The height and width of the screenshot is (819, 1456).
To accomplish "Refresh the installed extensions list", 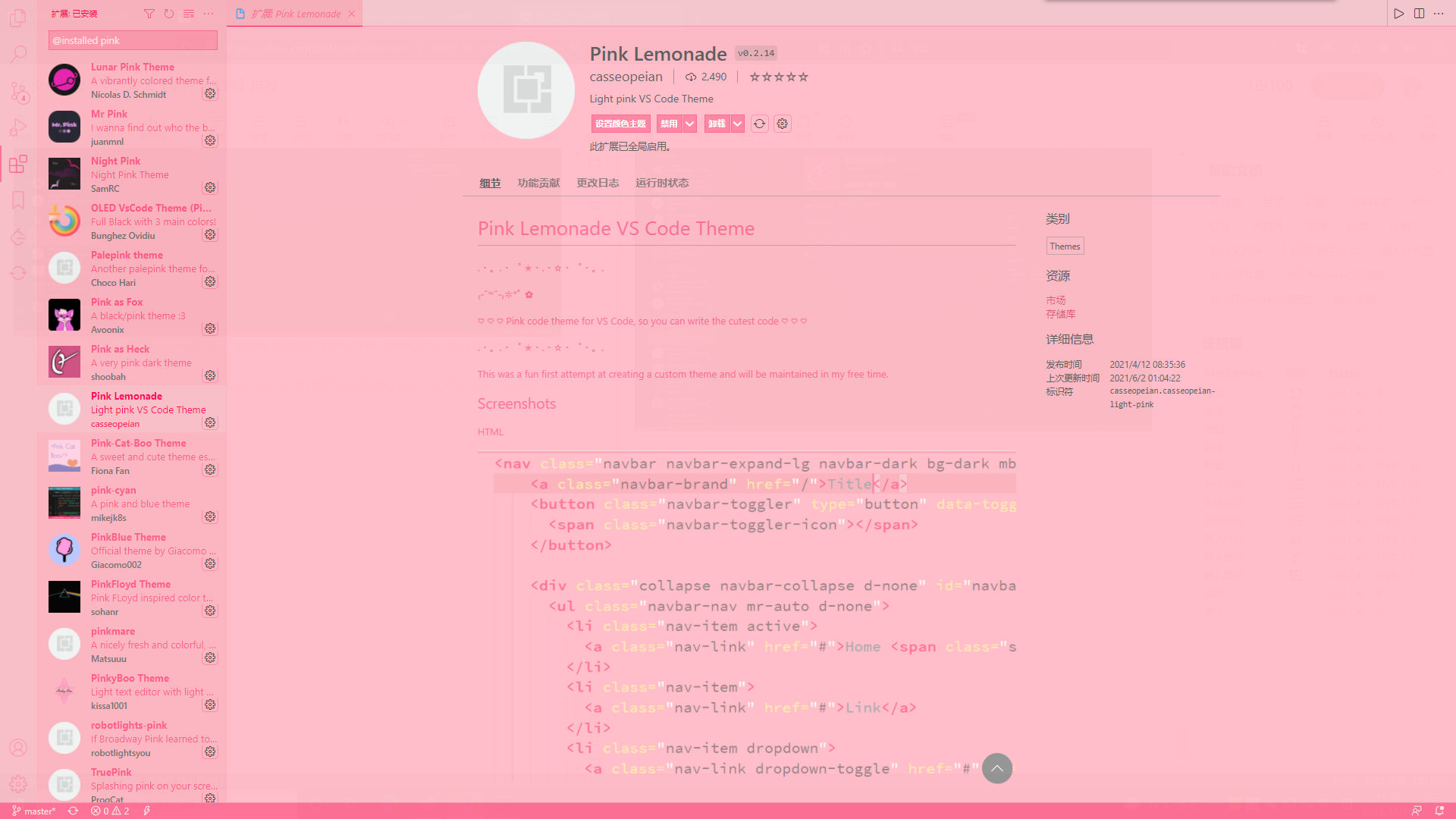I will (168, 14).
